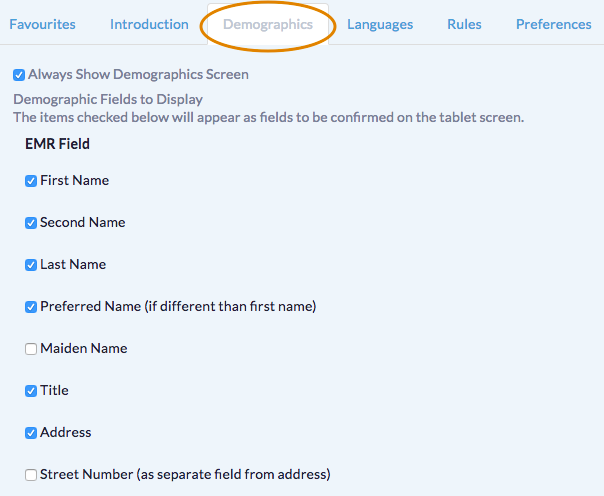Open the Rules tab
The image size is (604, 496).
[464, 24]
